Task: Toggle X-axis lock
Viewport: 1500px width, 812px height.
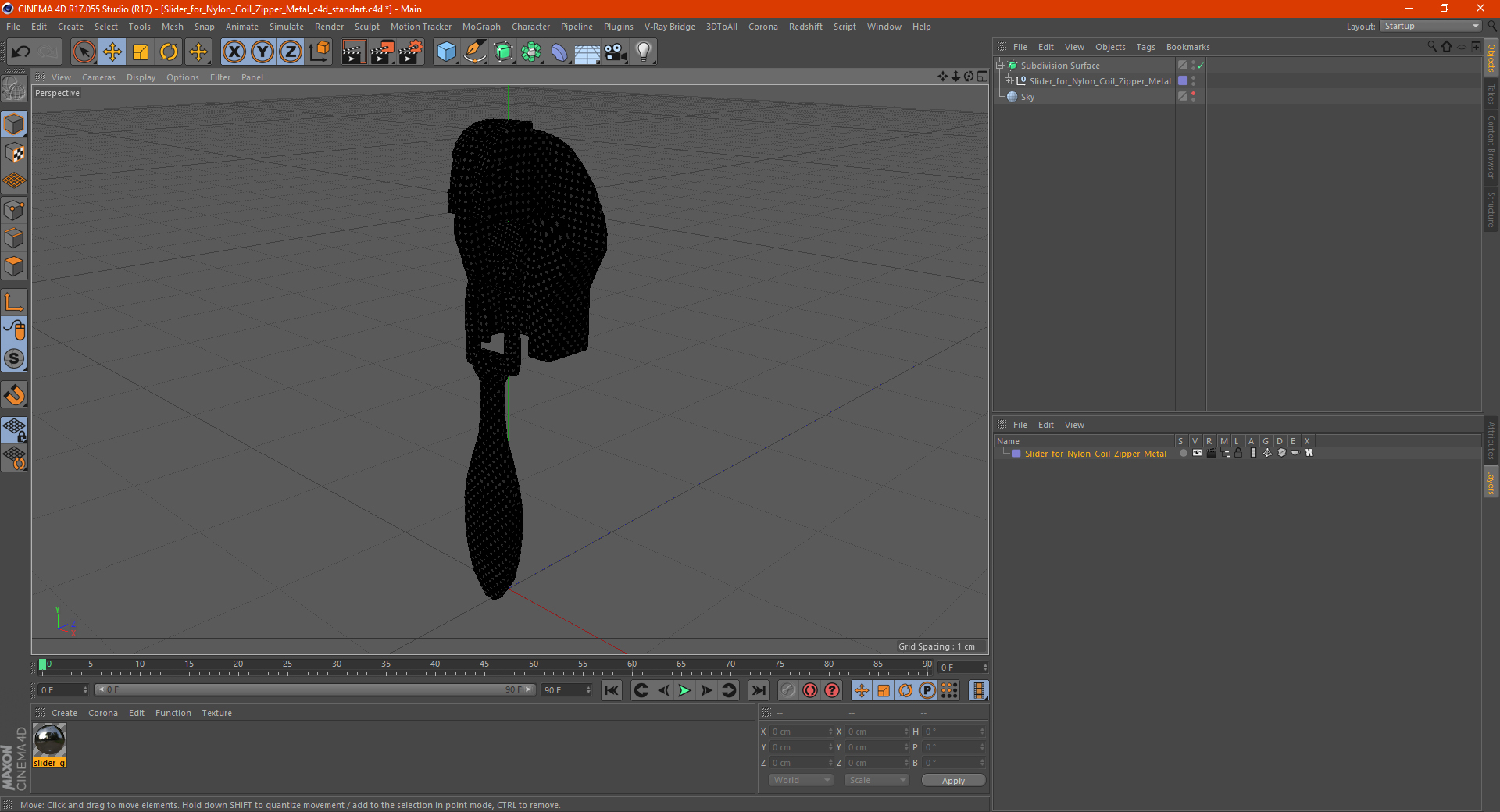Action: [x=234, y=52]
